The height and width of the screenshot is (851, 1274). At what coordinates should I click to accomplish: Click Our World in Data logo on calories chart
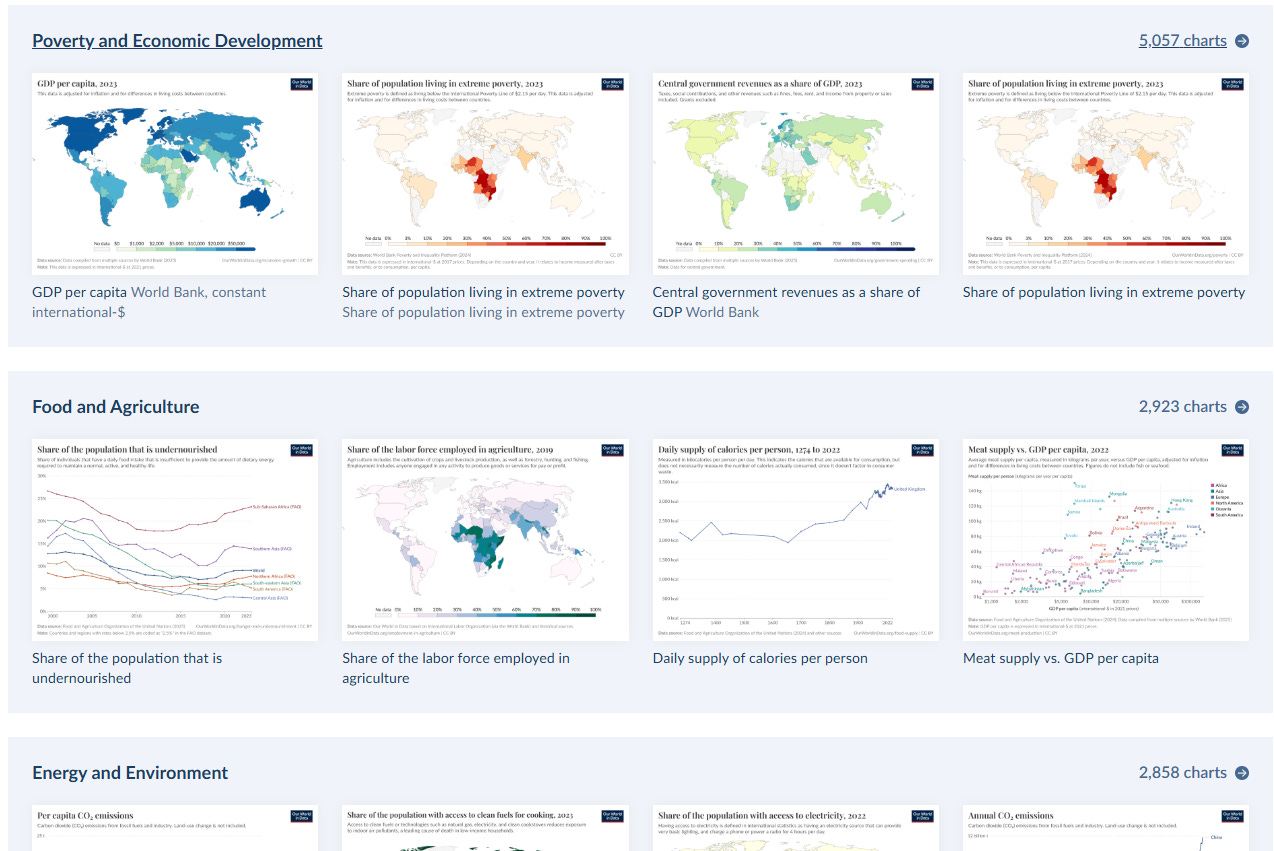point(923,450)
